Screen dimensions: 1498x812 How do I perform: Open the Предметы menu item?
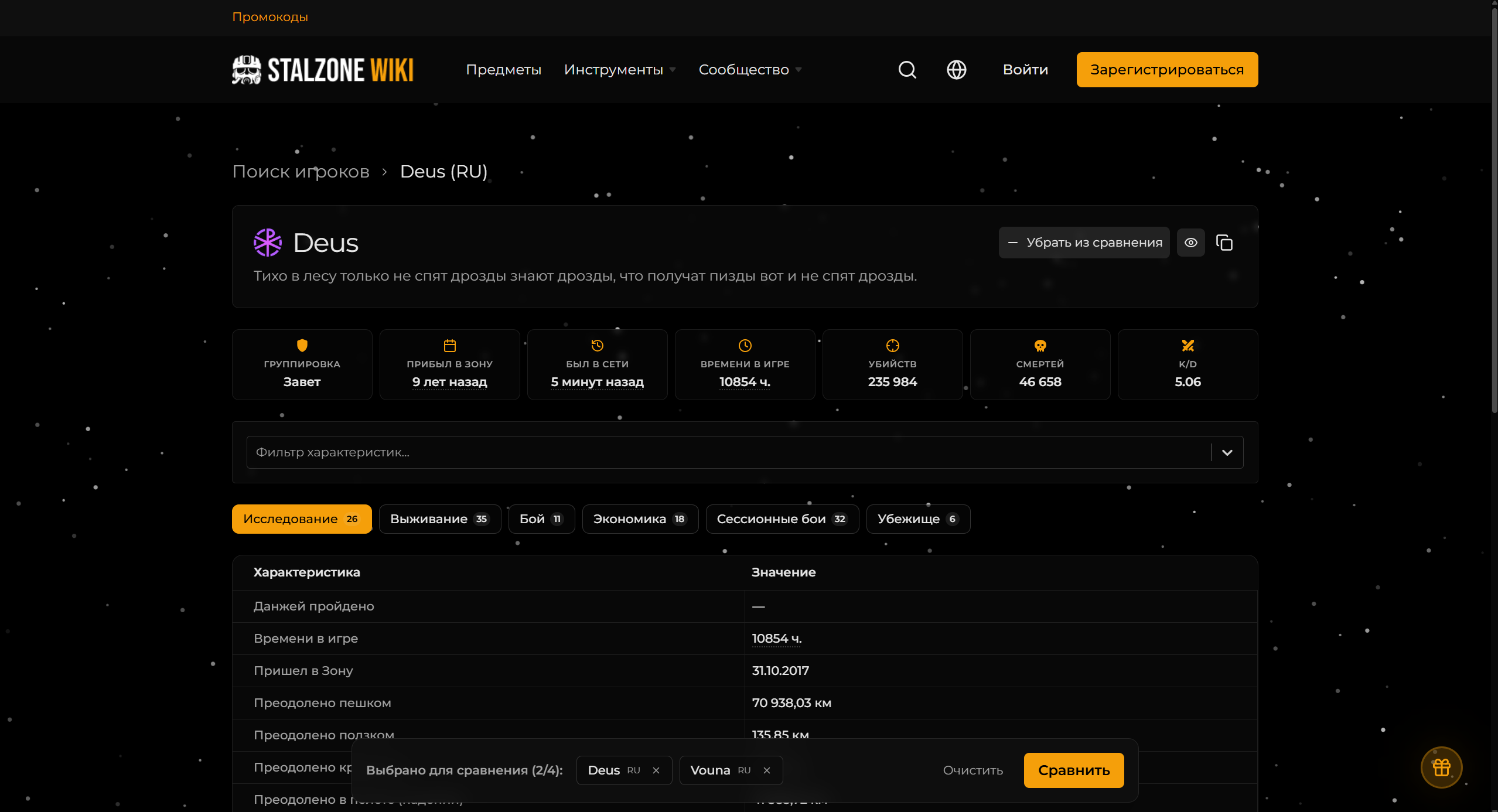(x=503, y=70)
